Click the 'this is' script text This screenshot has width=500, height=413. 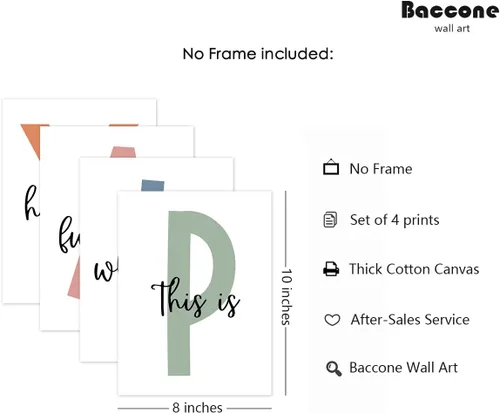[196, 298]
